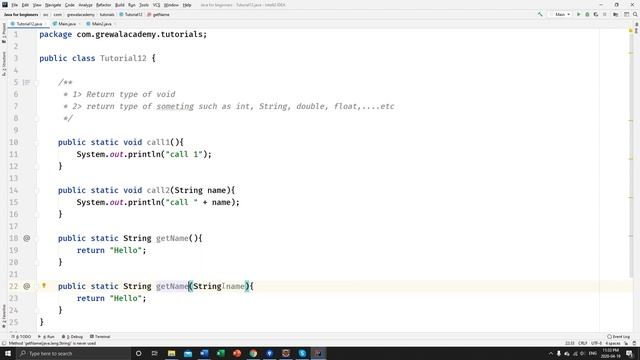The image size is (640, 360).
Task: Open the Windows notification center icon
Action: pos(629,353)
